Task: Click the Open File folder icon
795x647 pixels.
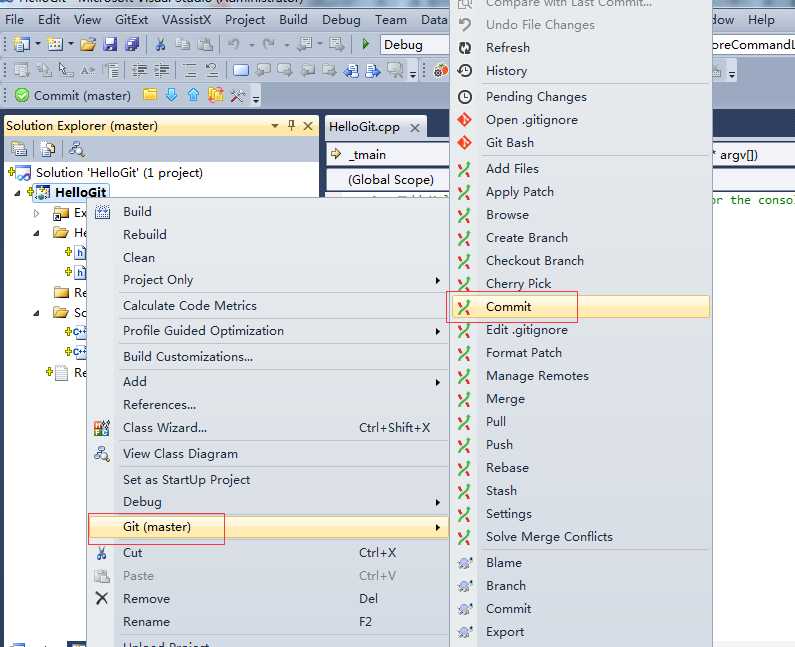Action: 88,45
